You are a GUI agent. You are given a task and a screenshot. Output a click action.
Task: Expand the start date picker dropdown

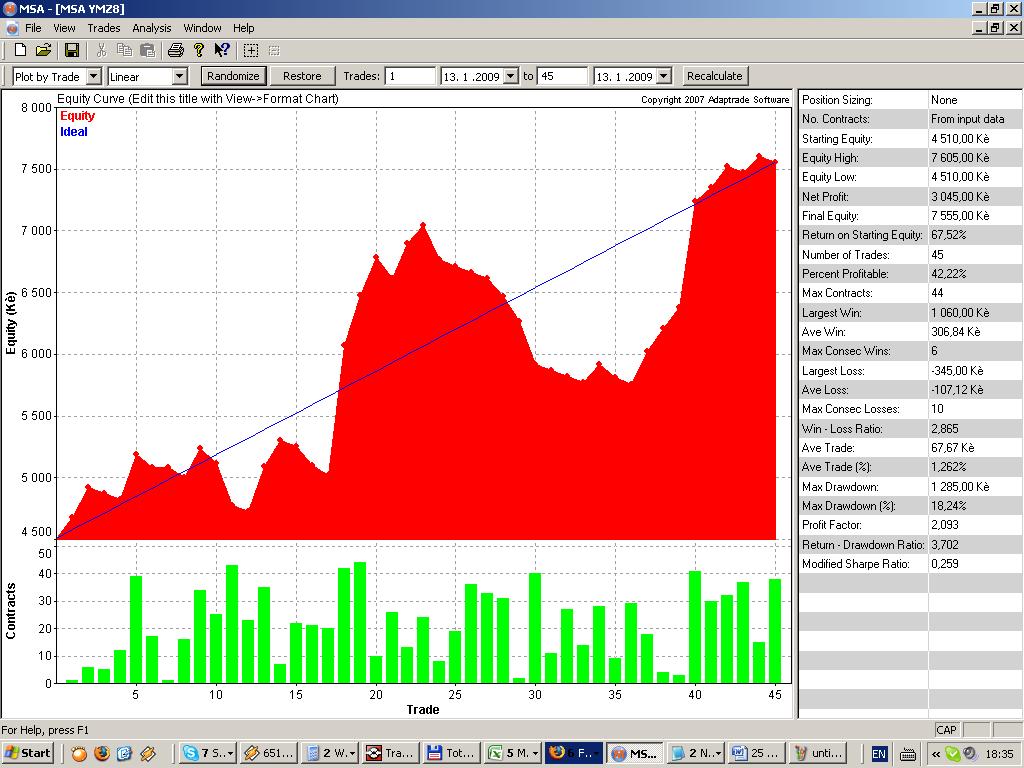tap(511, 76)
